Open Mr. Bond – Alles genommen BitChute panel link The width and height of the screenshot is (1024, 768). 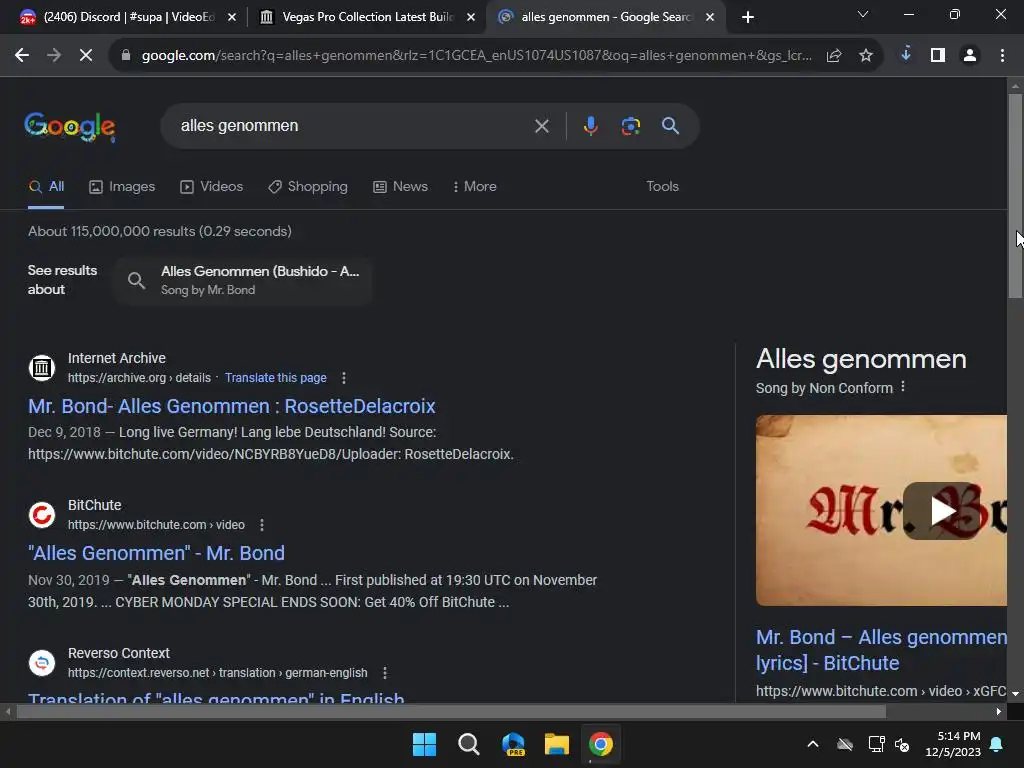[881, 650]
